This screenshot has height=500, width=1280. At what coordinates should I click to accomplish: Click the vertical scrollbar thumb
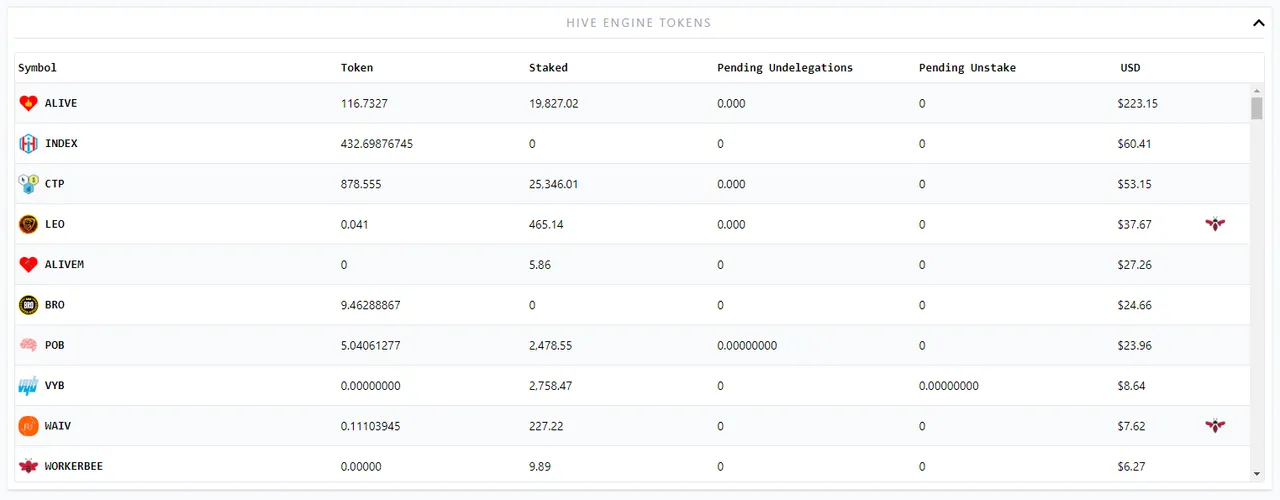pyautogui.click(x=1257, y=108)
